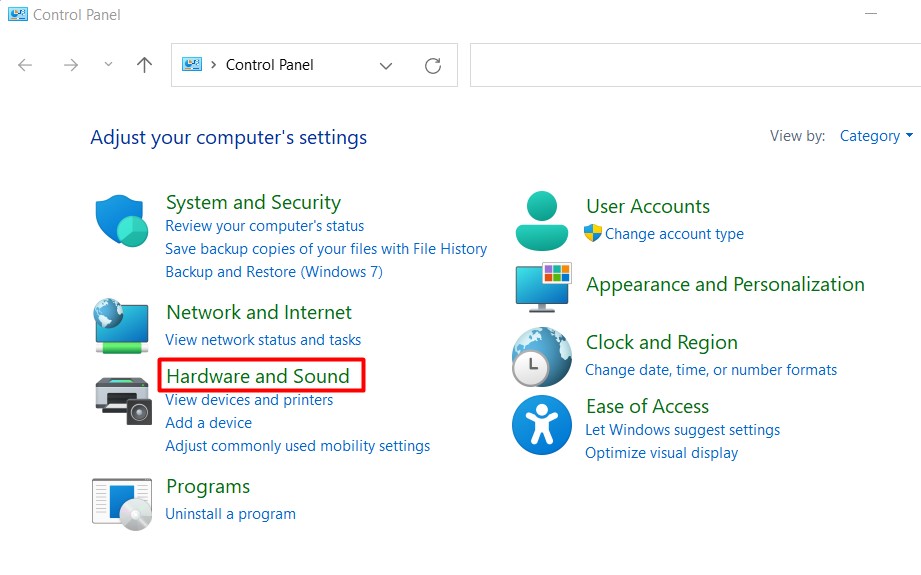Viewport: 921px width, 575px height.
Task: Click the Ease of Access icon
Action: pyautogui.click(x=541, y=424)
